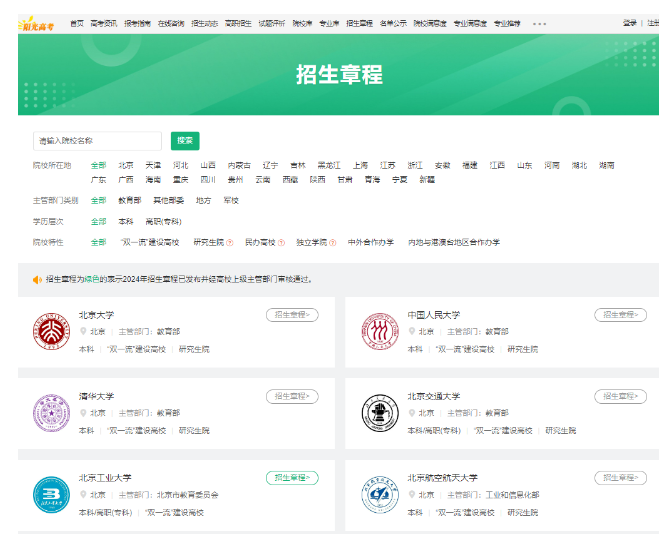Screen dimensions: 667x534
Task: Click the green 搜索 search button
Action: 185,141
